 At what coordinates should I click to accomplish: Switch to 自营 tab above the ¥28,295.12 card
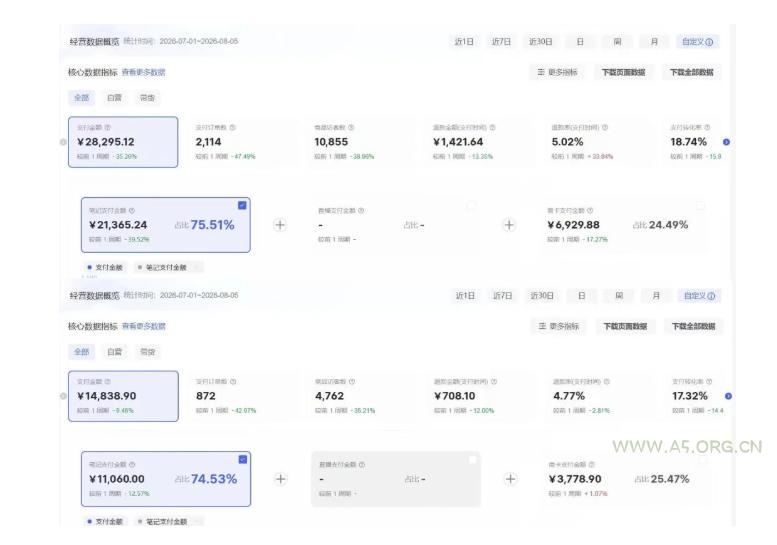[x=114, y=98]
